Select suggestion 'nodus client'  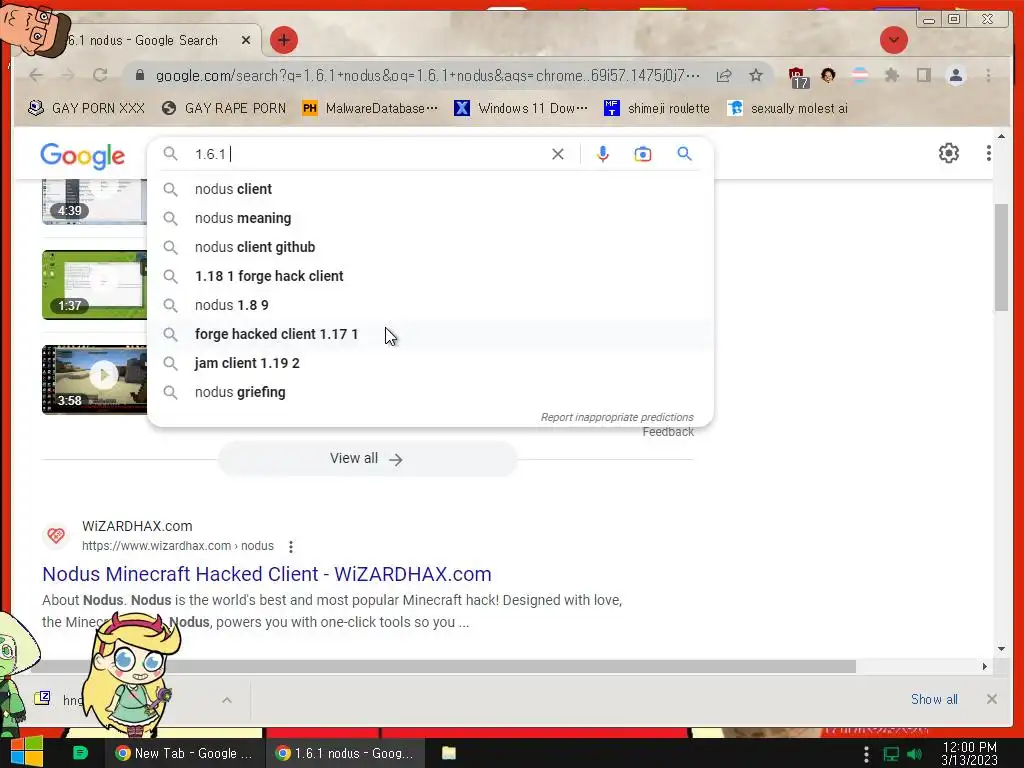430,189
